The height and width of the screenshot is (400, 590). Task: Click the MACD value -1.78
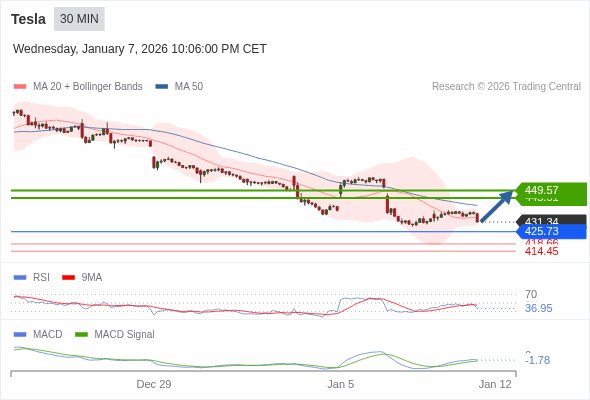pos(537,360)
